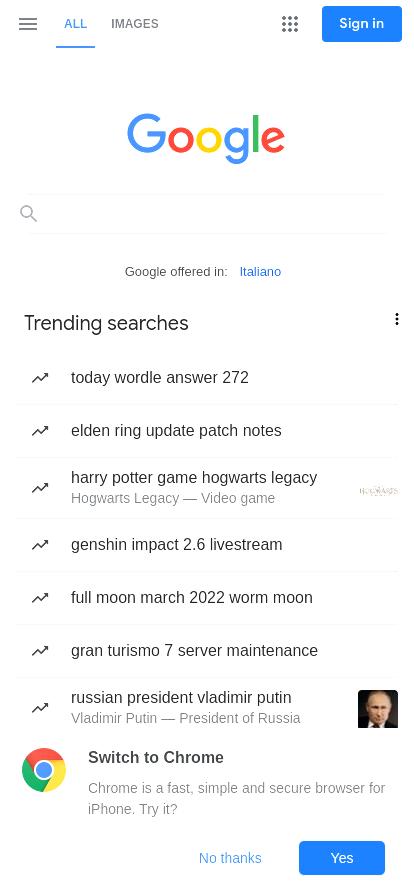Image resolution: width=414 pixels, height=896 pixels.
Task: Open the Google apps grid
Action: [290, 24]
